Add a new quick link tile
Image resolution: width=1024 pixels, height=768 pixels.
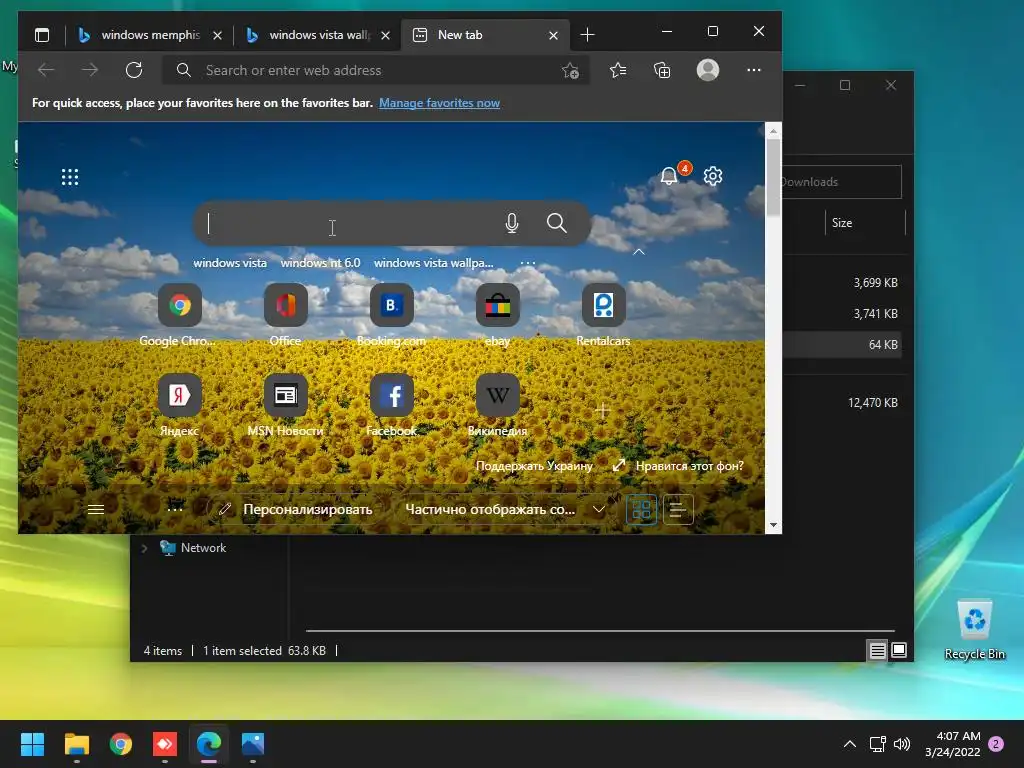point(603,410)
